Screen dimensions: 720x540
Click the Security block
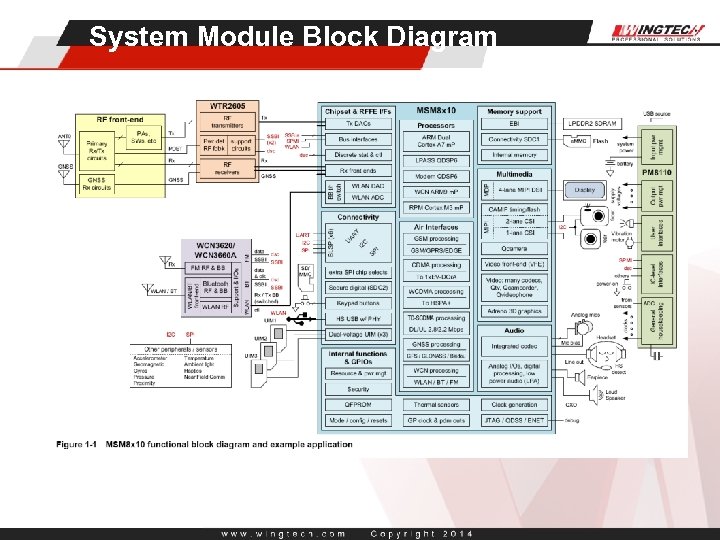click(x=359, y=389)
